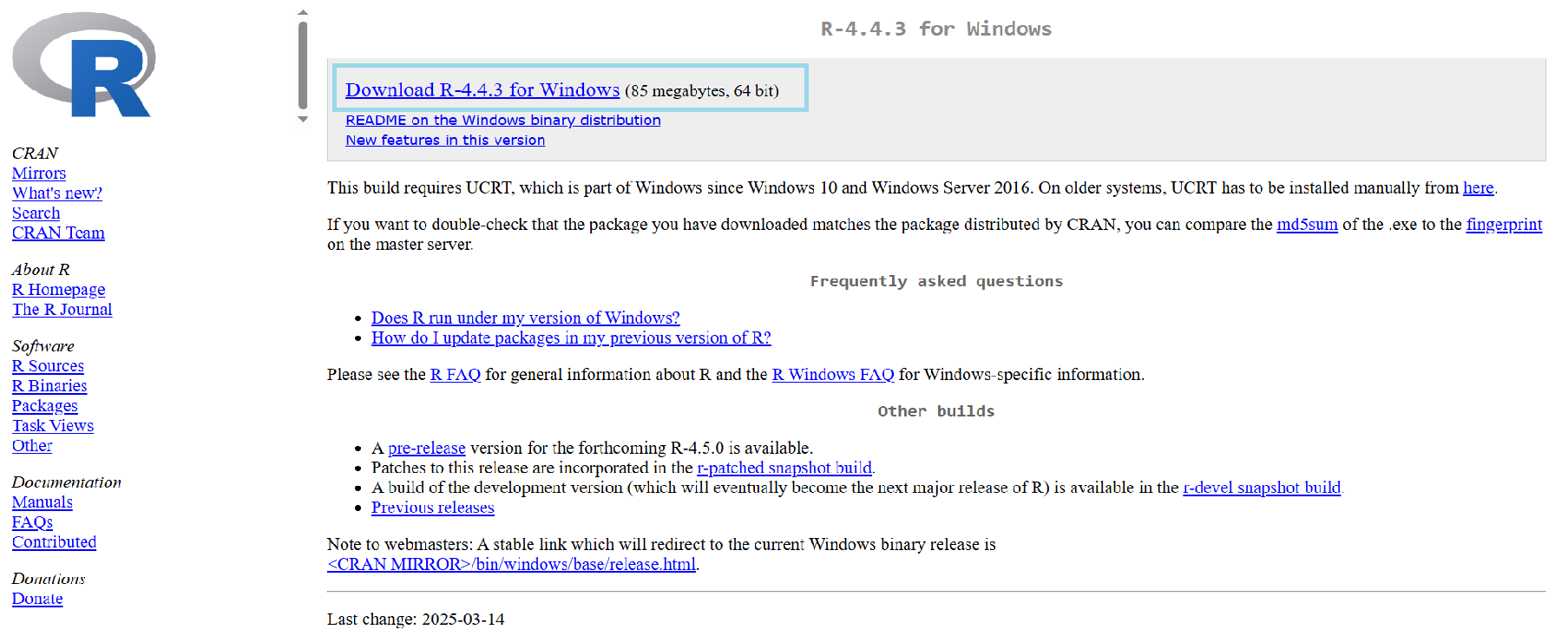Viewport: 1568px width, 636px height.
Task: Click the 'About R' sidebar section label
Action: (41, 269)
